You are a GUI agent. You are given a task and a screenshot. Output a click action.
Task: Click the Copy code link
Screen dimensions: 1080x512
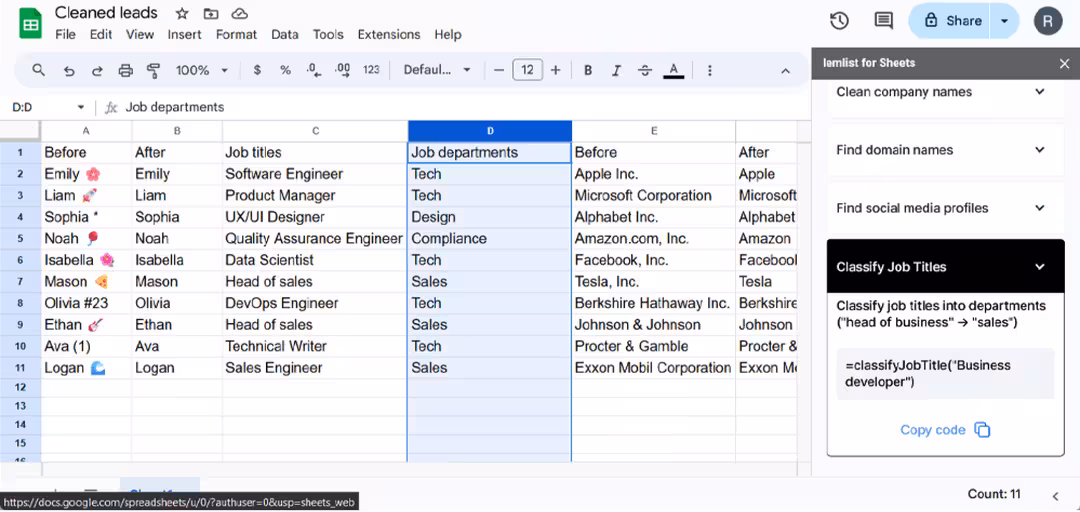[932, 430]
